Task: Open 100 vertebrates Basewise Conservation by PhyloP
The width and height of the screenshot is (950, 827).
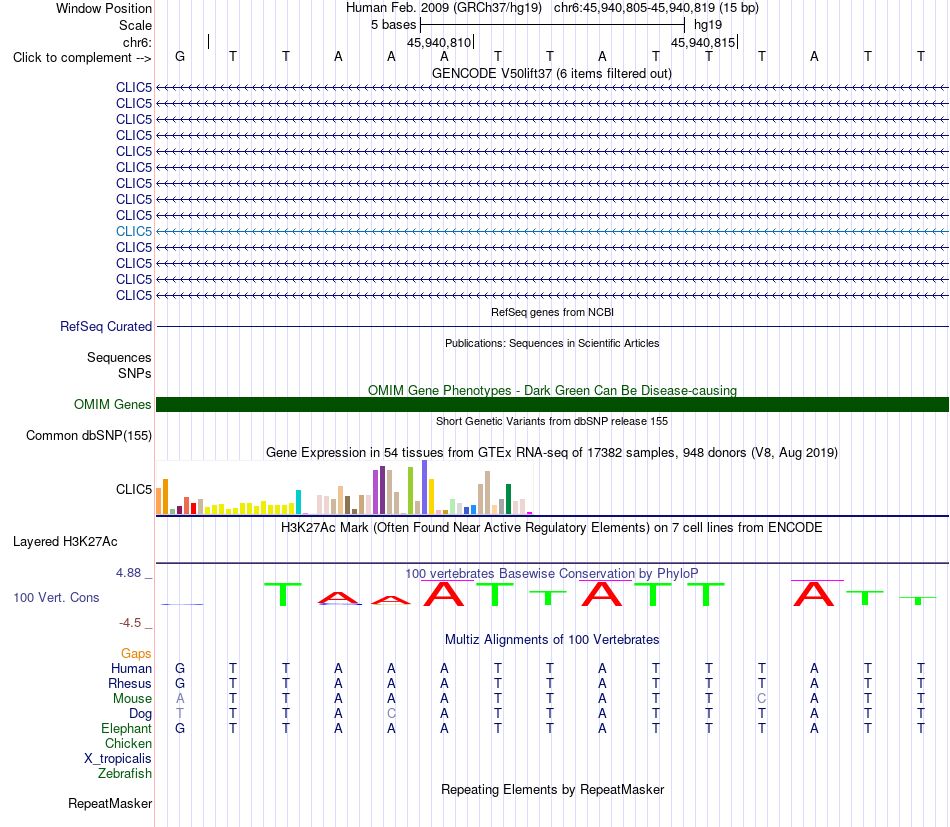Action: [x=552, y=573]
